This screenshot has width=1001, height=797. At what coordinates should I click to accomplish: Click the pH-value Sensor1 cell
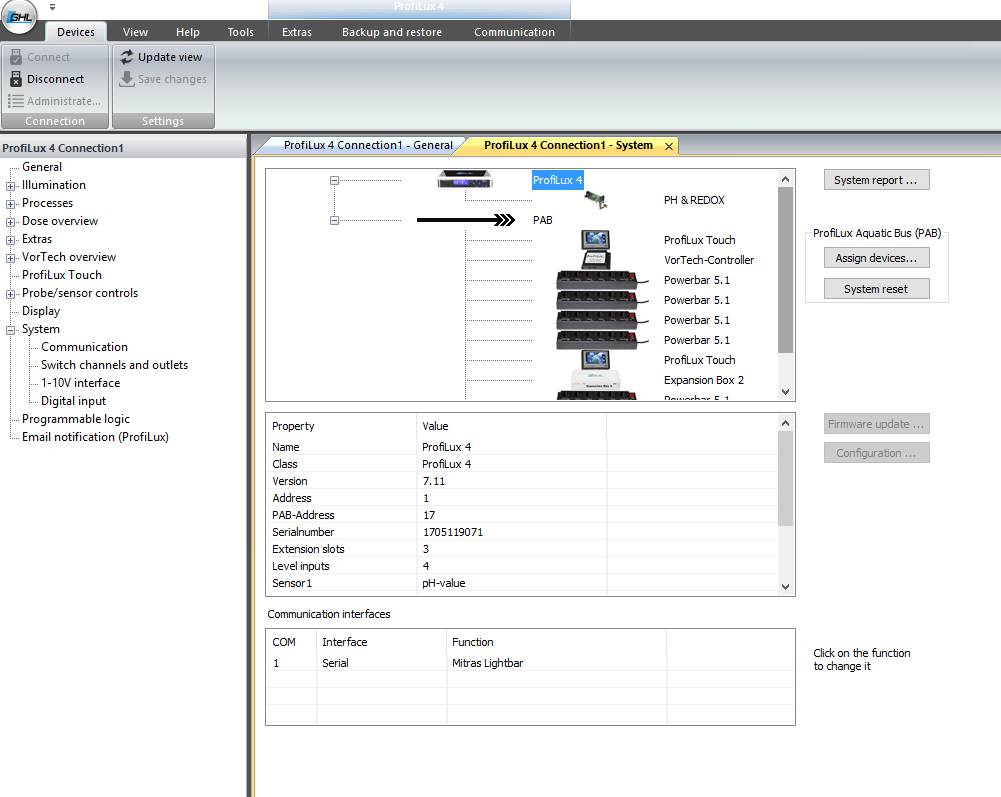444,583
